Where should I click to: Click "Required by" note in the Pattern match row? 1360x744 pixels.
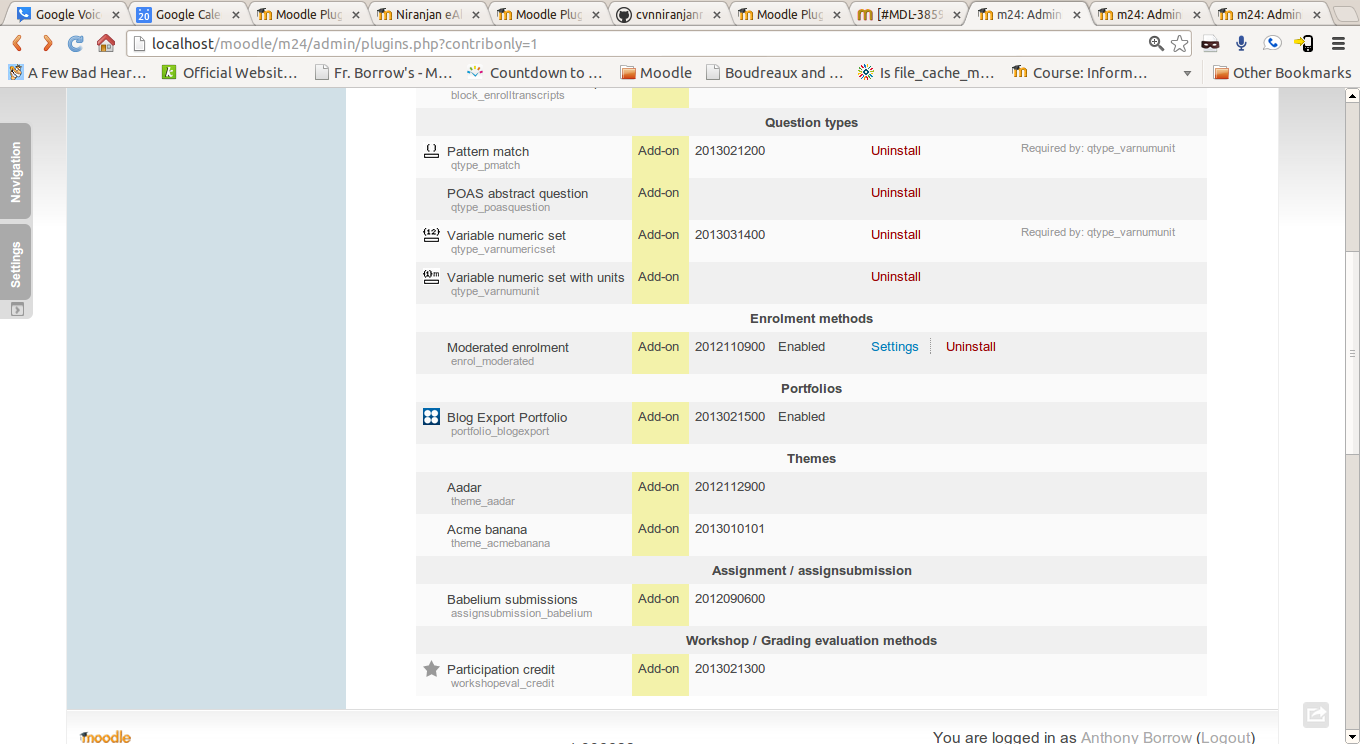pyautogui.click(x=1098, y=148)
